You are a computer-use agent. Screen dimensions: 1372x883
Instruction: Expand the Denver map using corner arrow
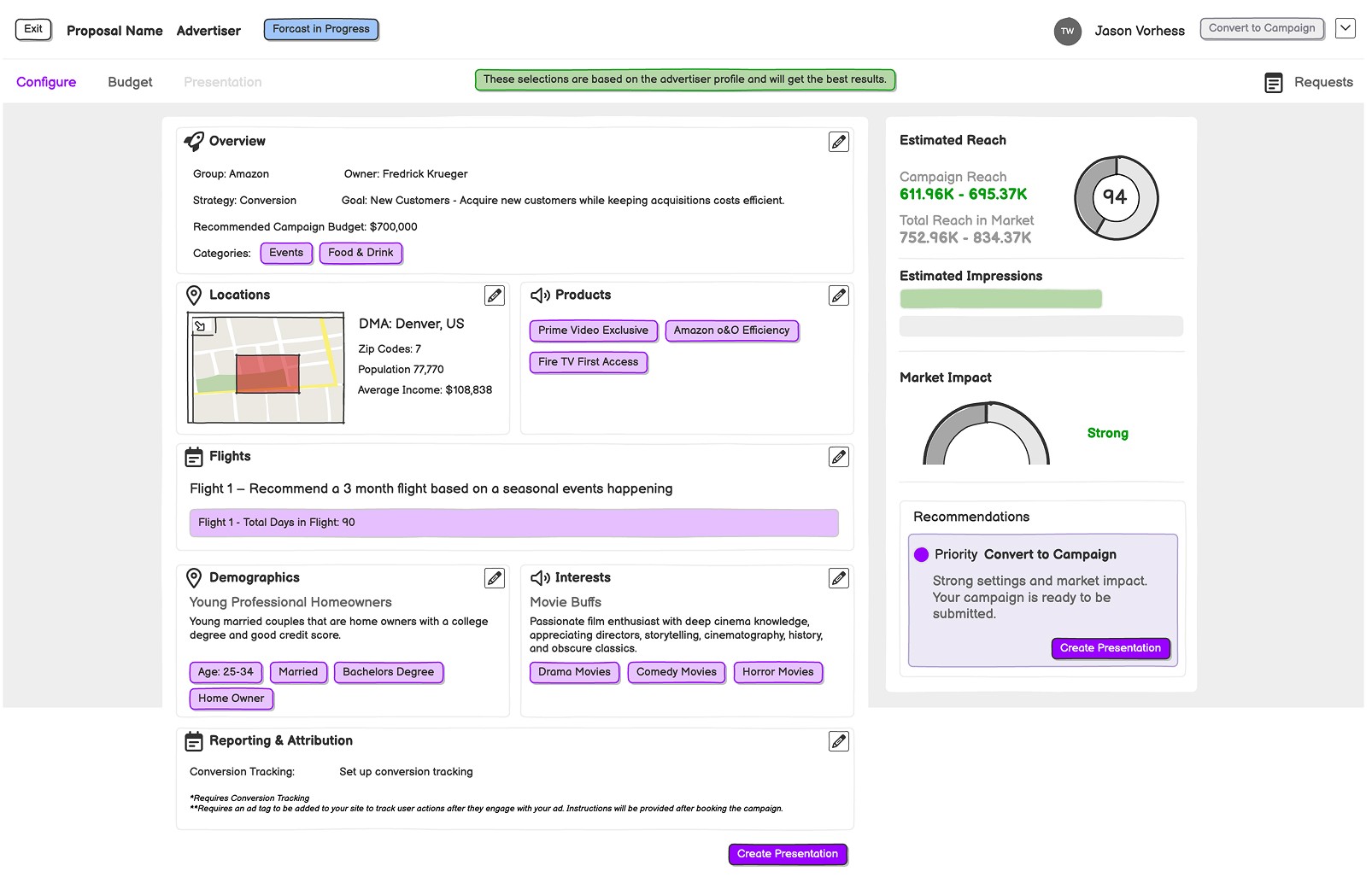pos(202,325)
